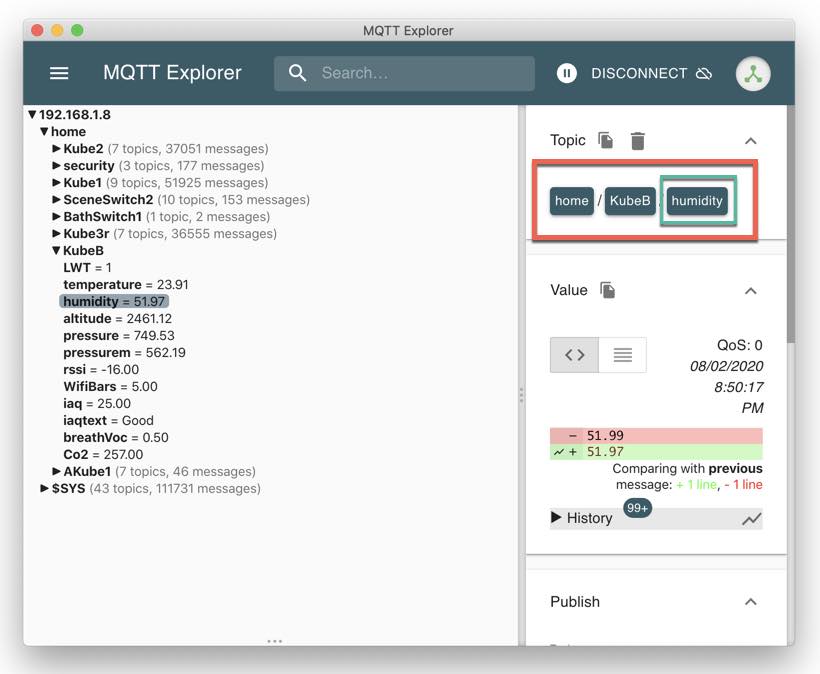Switch to raw code value view
This screenshot has height=674, width=820.
[574, 355]
